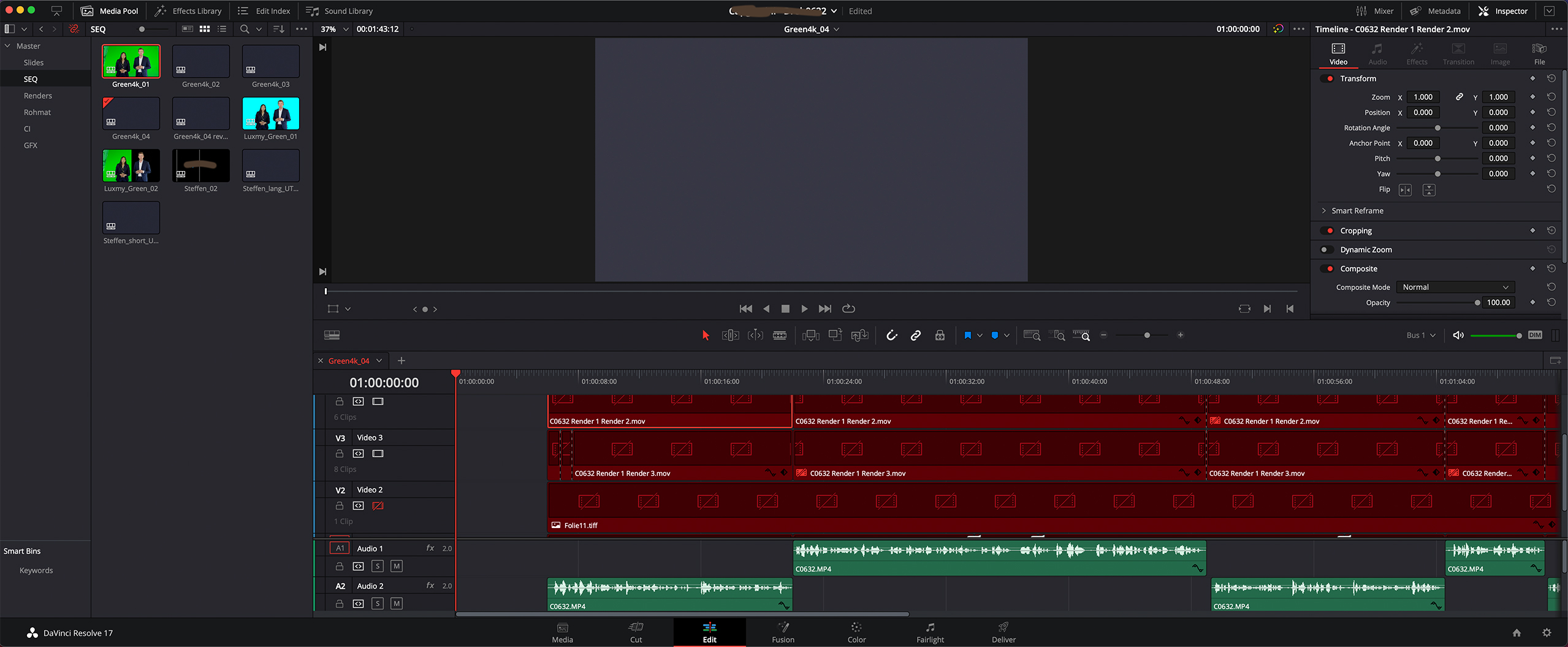This screenshot has width=1568, height=647.
Task: Jump to first frame of timeline
Action: [x=746, y=308]
